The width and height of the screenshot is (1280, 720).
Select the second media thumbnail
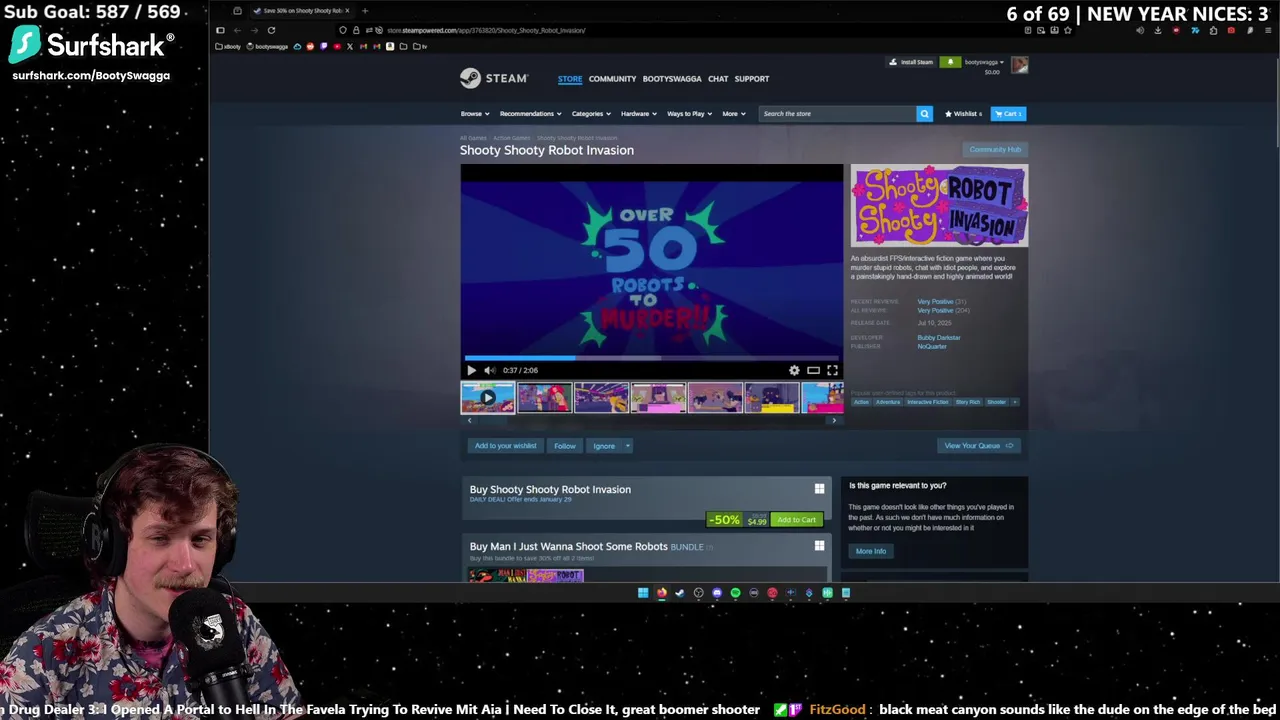coord(545,397)
